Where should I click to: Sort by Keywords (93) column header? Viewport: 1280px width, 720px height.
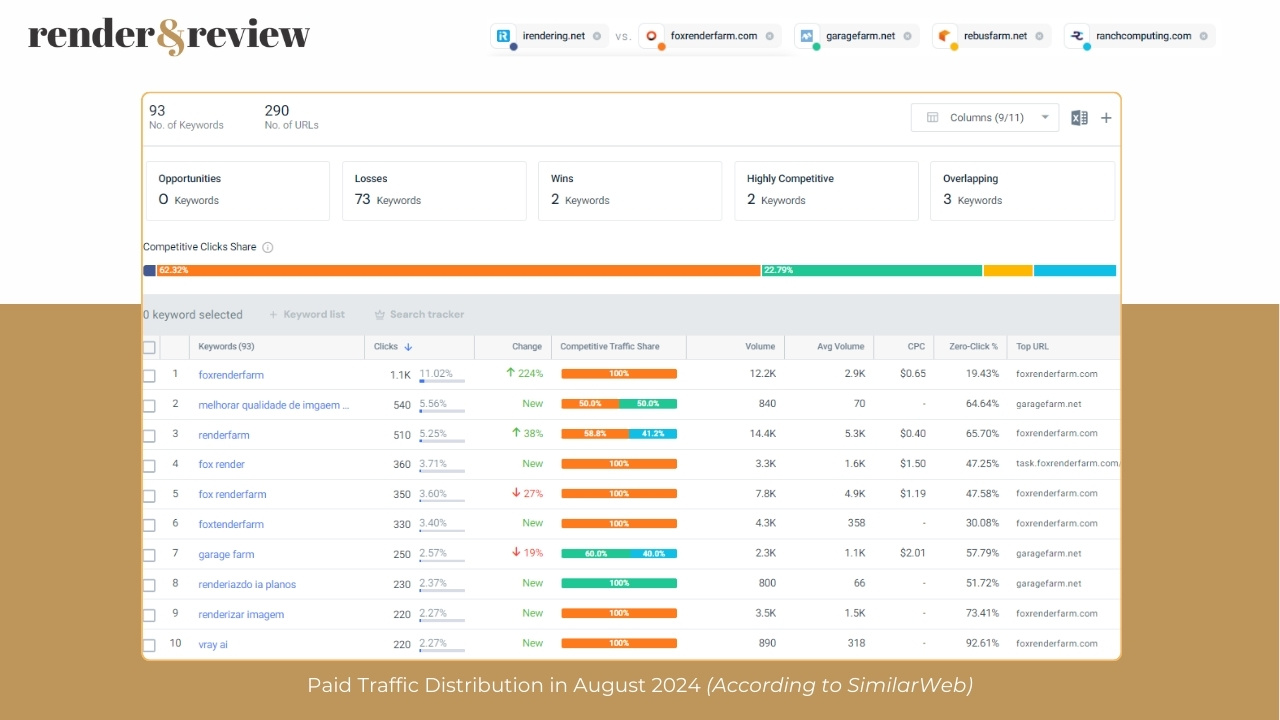point(226,347)
